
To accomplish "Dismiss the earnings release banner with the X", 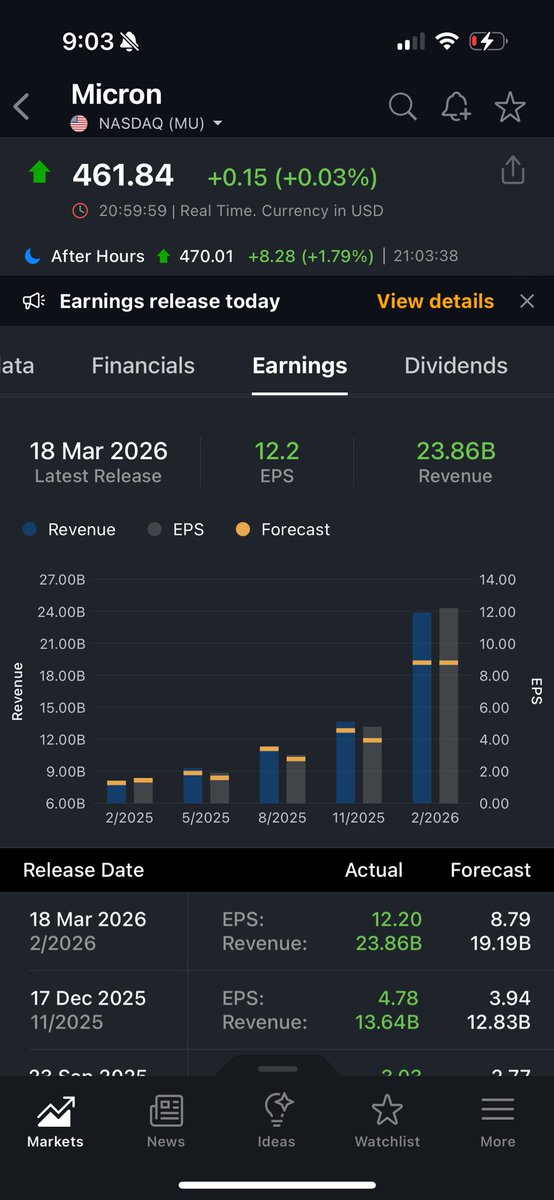I will pyautogui.click(x=527, y=301).
